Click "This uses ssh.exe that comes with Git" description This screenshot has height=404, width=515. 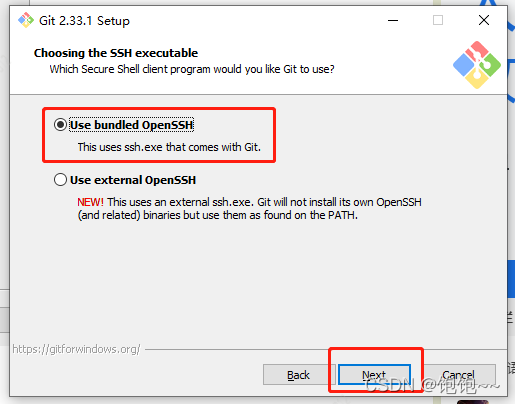pyautogui.click(x=169, y=147)
